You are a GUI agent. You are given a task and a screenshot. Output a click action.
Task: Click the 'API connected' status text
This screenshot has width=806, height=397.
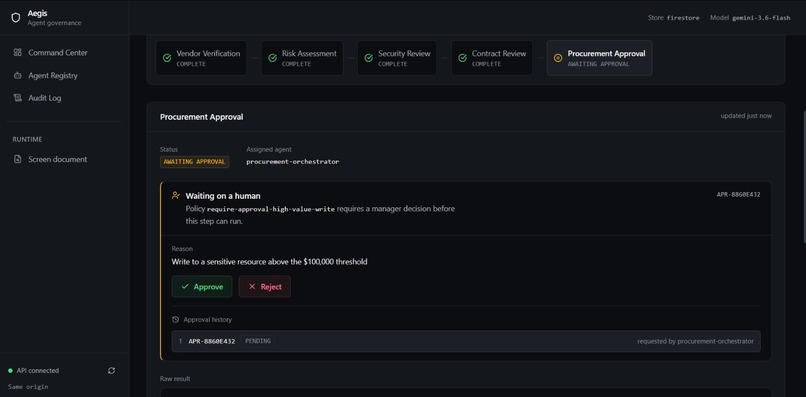click(x=38, y=371)
